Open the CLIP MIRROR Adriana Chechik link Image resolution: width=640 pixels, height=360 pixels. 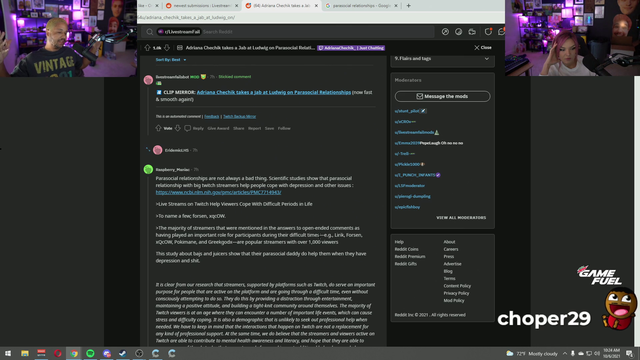click(273, 92)
